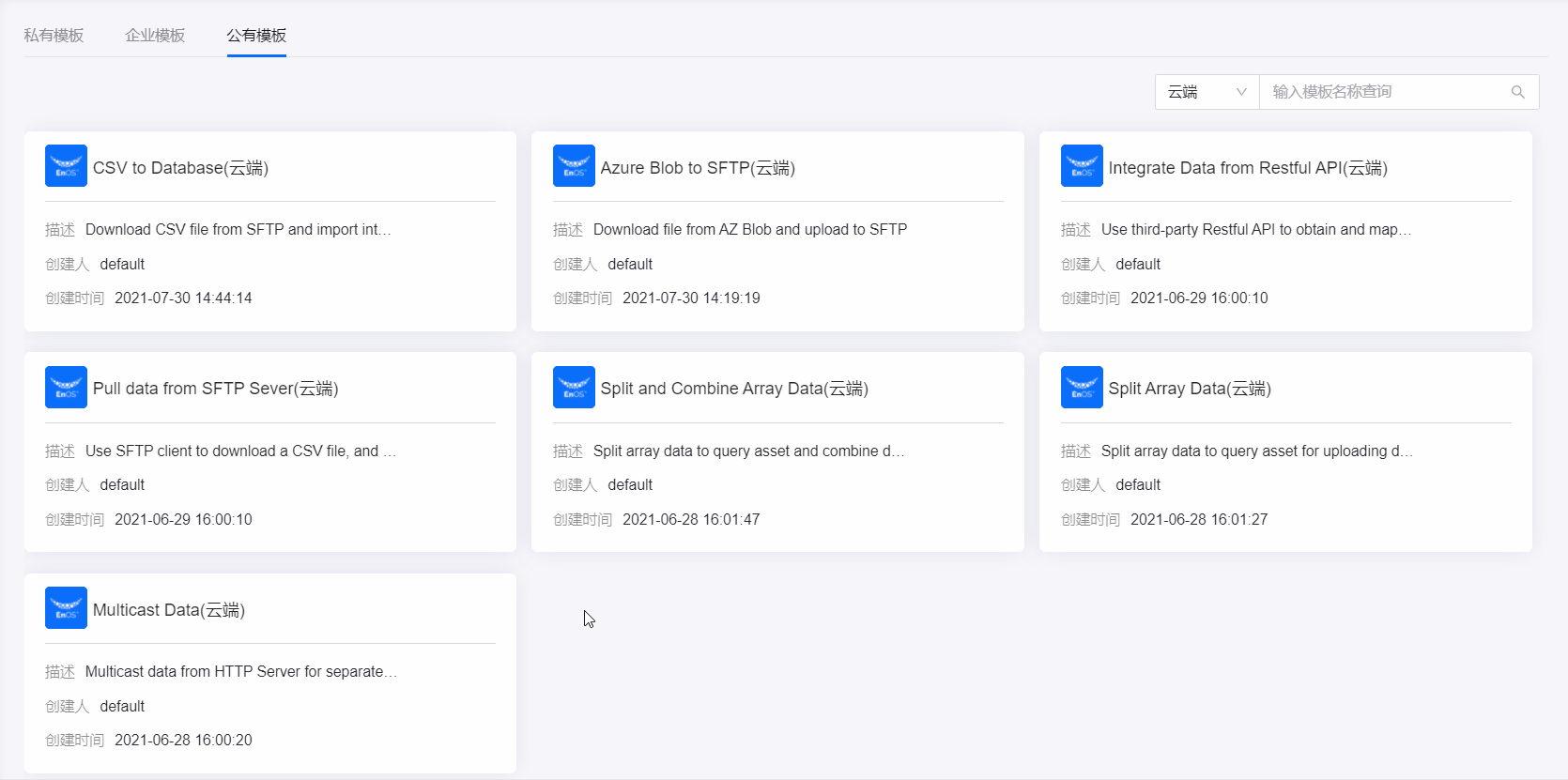Click the Pull data from SFTP Sever icon
The height and width of the screenshot is (780, 1568).
coord(66,388)
